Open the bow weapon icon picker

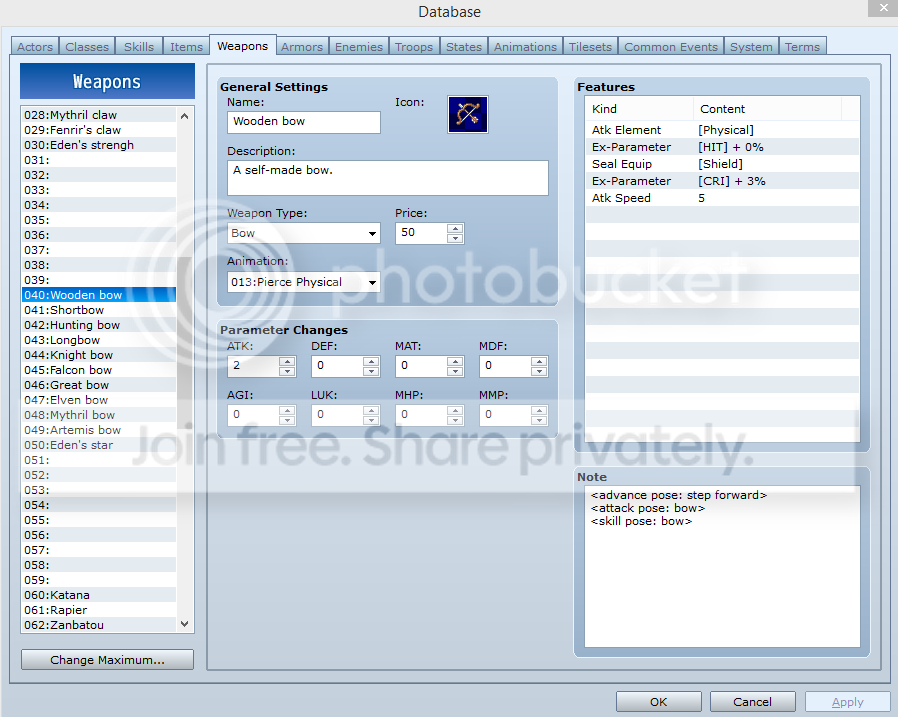[467, 115]
